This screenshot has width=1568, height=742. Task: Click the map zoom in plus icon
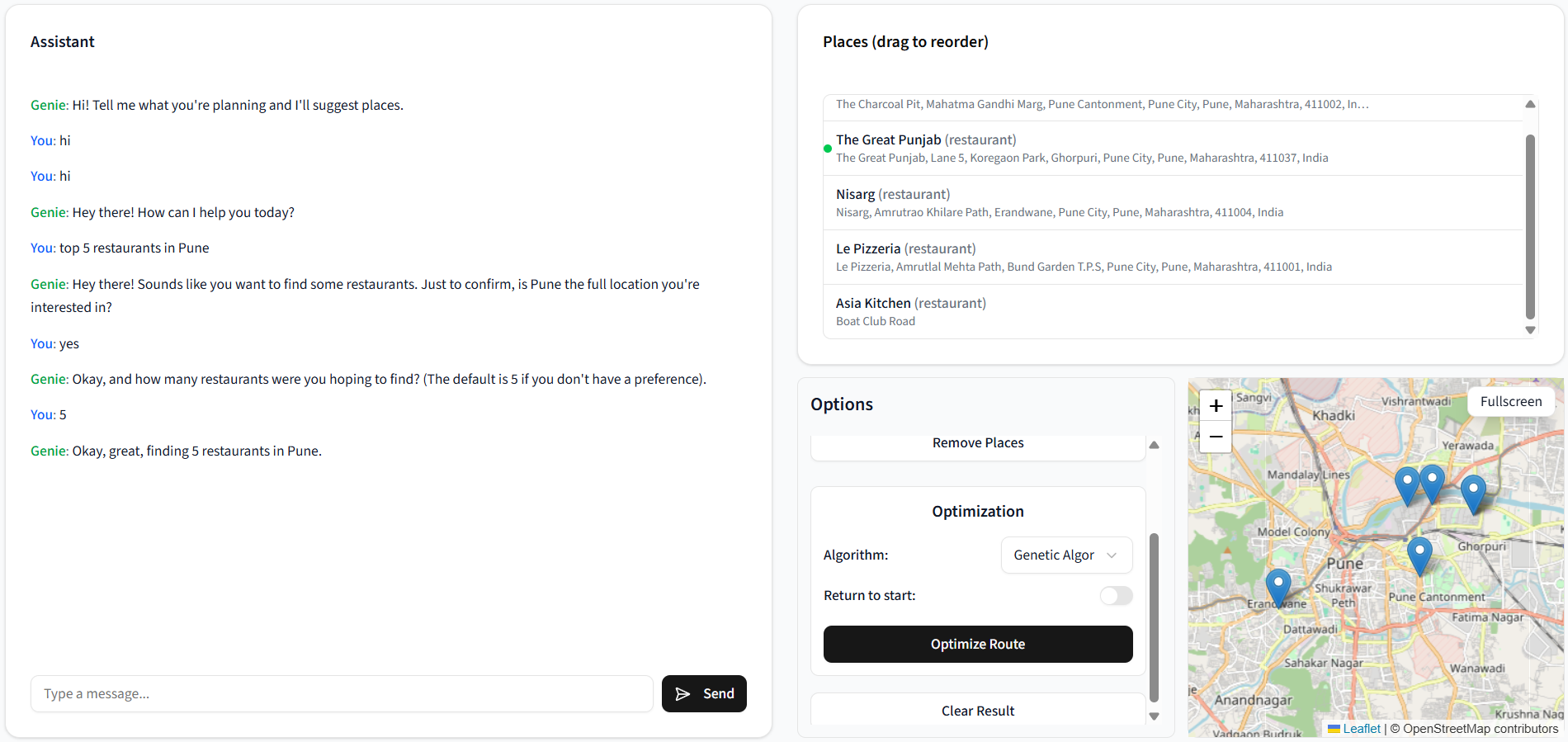point(1216,406)
